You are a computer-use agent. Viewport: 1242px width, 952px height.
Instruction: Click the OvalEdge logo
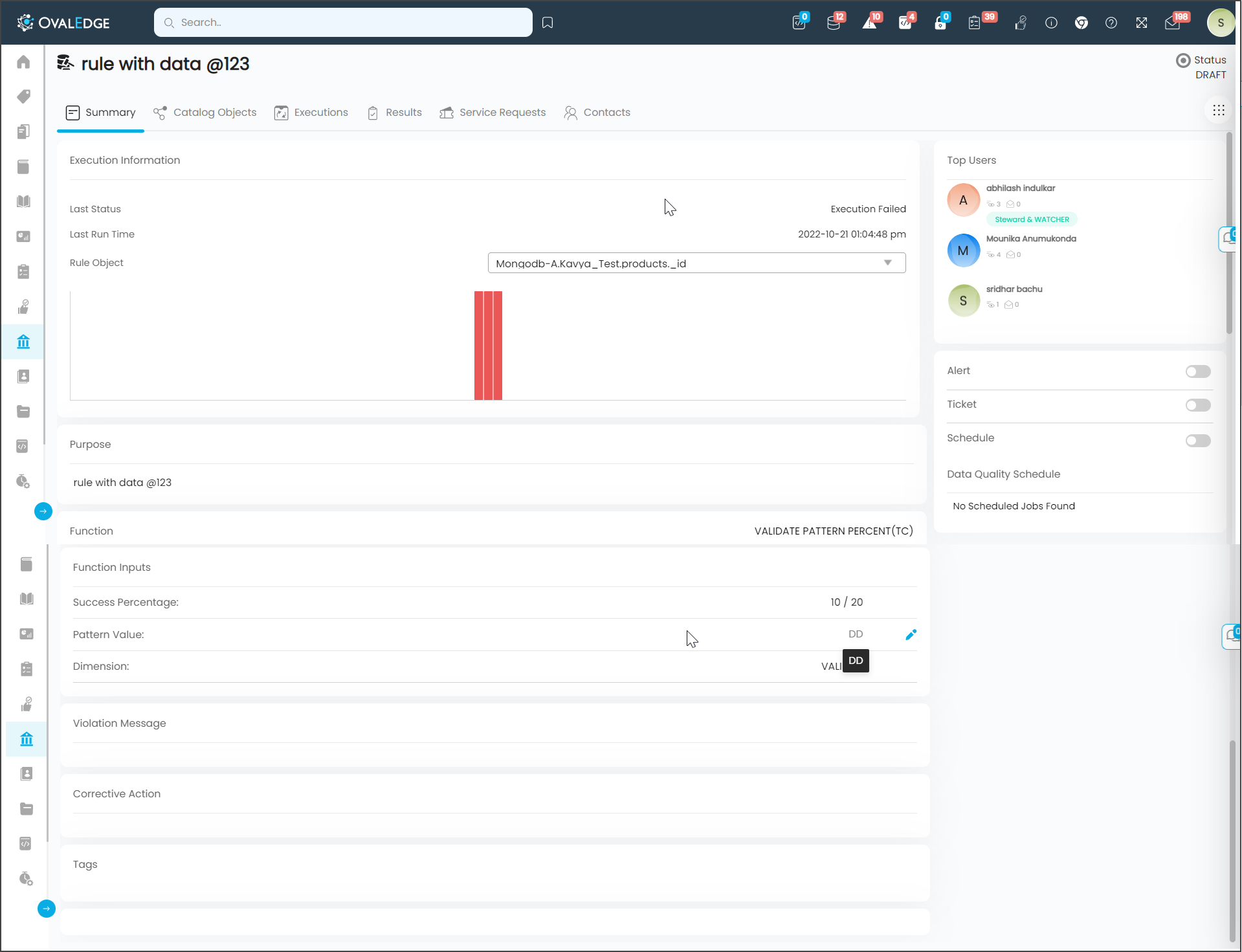click(63, 23)
